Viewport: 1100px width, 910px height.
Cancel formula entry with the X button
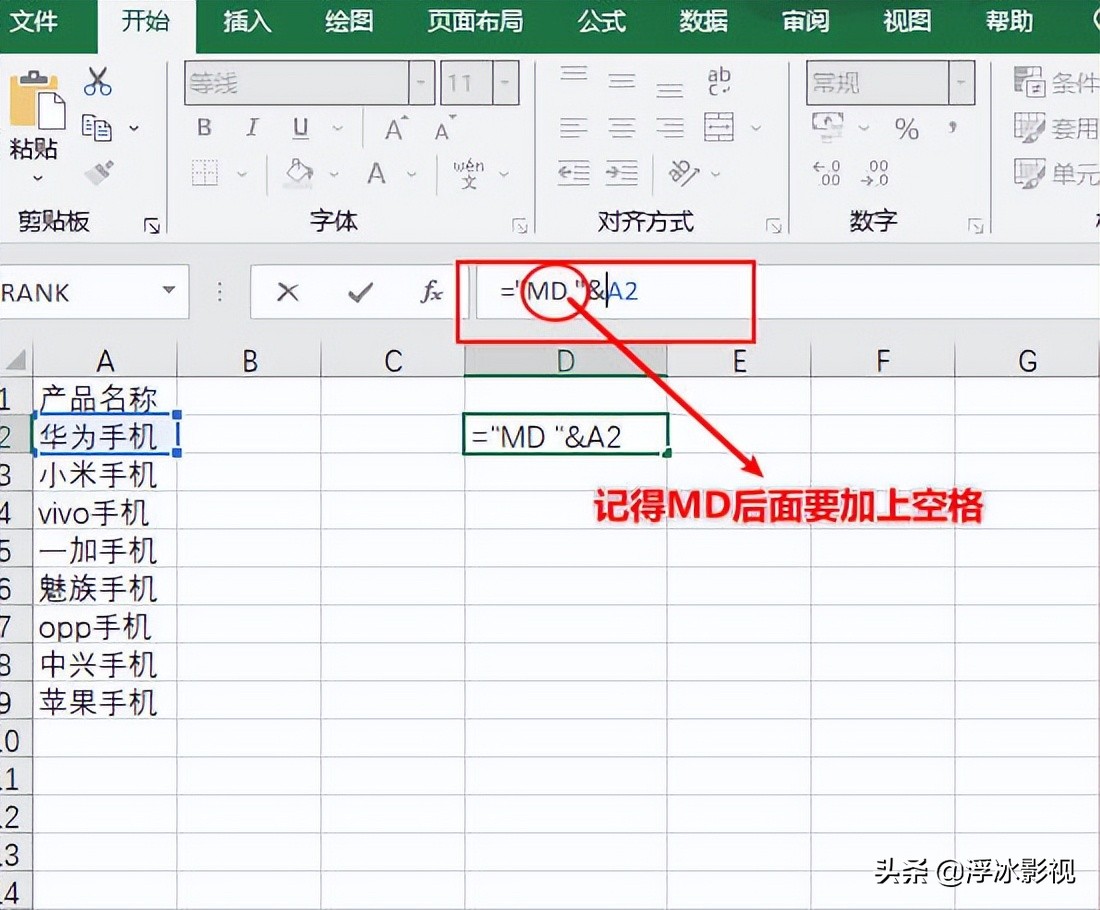pyautogui.click(x=288, y=292)
